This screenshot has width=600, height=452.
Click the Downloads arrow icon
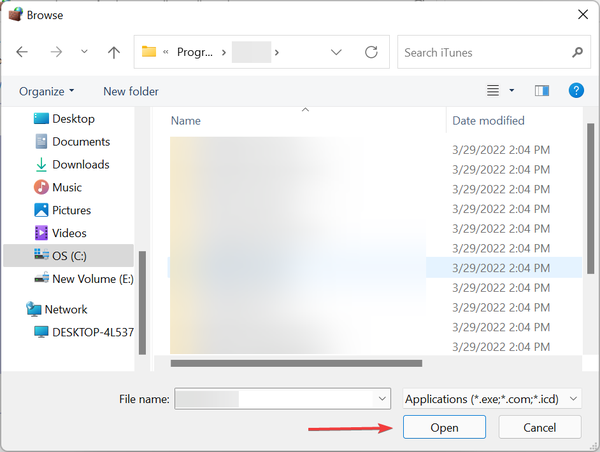click(x=41, y=165)
